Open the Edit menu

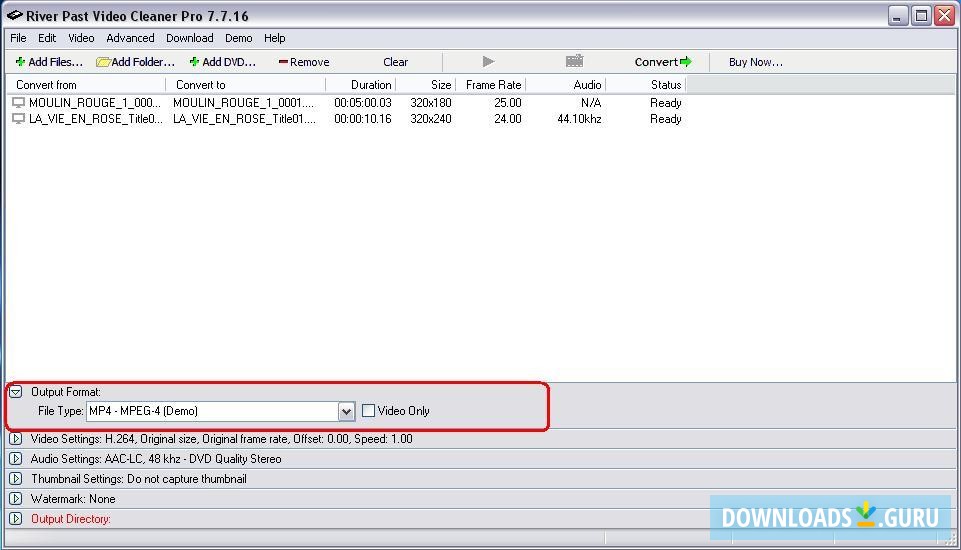point(47,38)
